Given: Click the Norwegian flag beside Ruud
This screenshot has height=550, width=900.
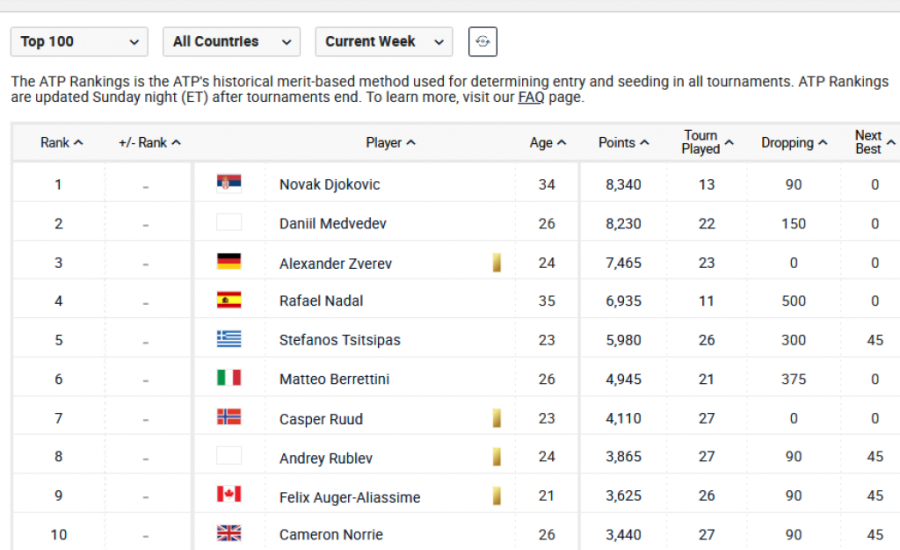Looking at the screenshot, I should click(x=229, y=416).
